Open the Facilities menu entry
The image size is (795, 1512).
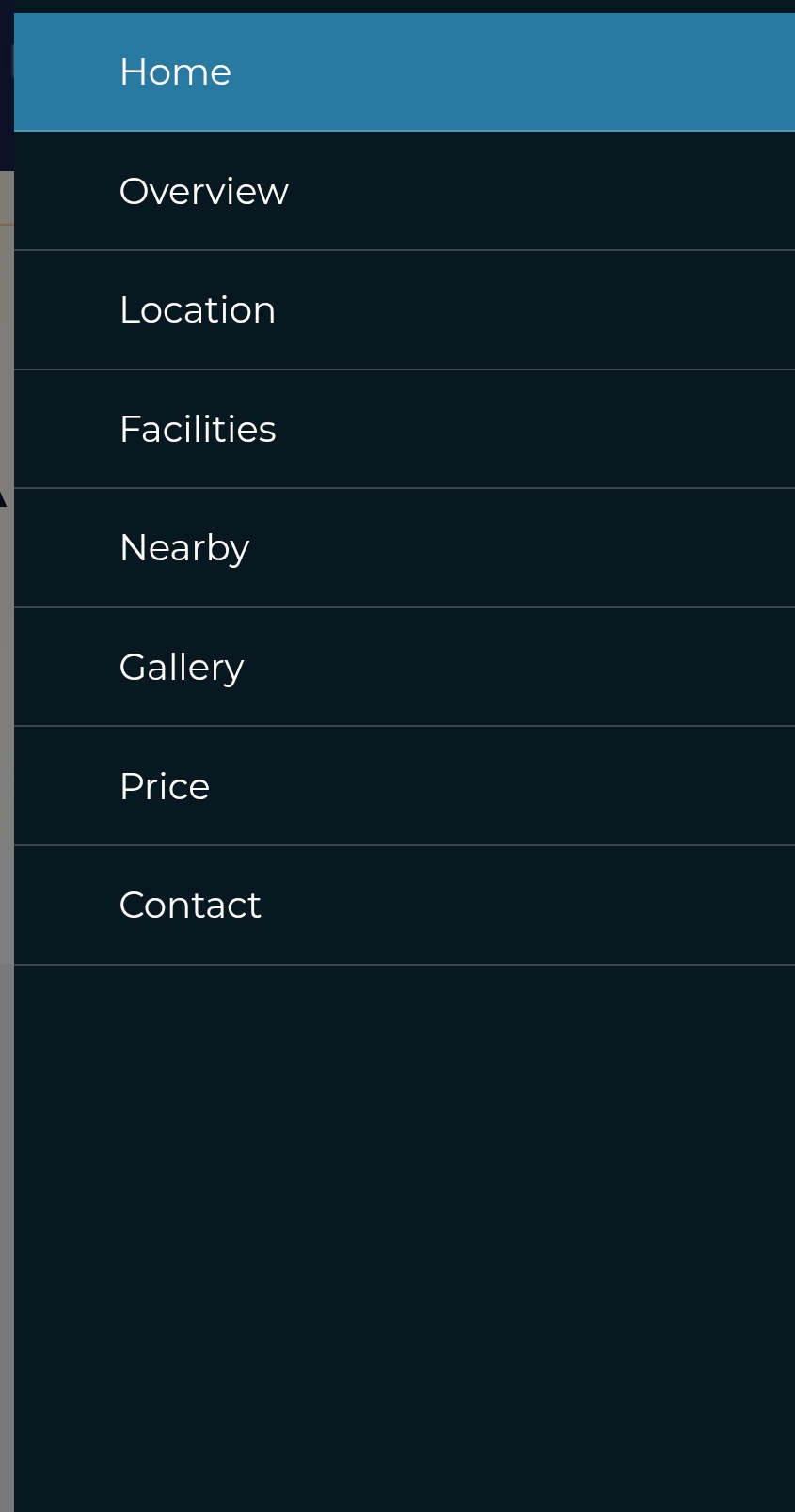click(x=405, y=429)
